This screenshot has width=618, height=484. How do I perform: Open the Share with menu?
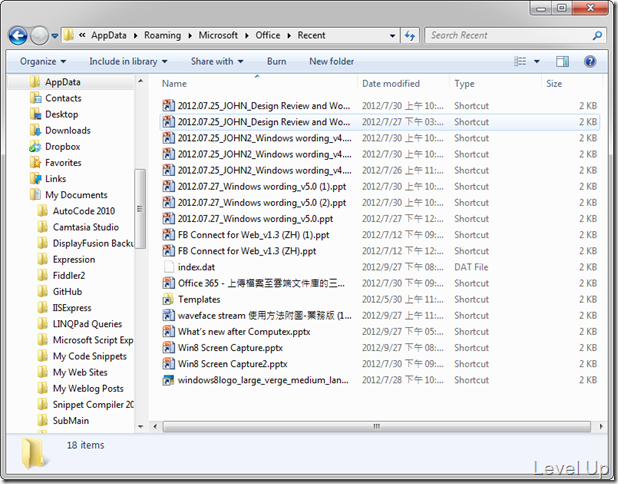tap(217, 61)
